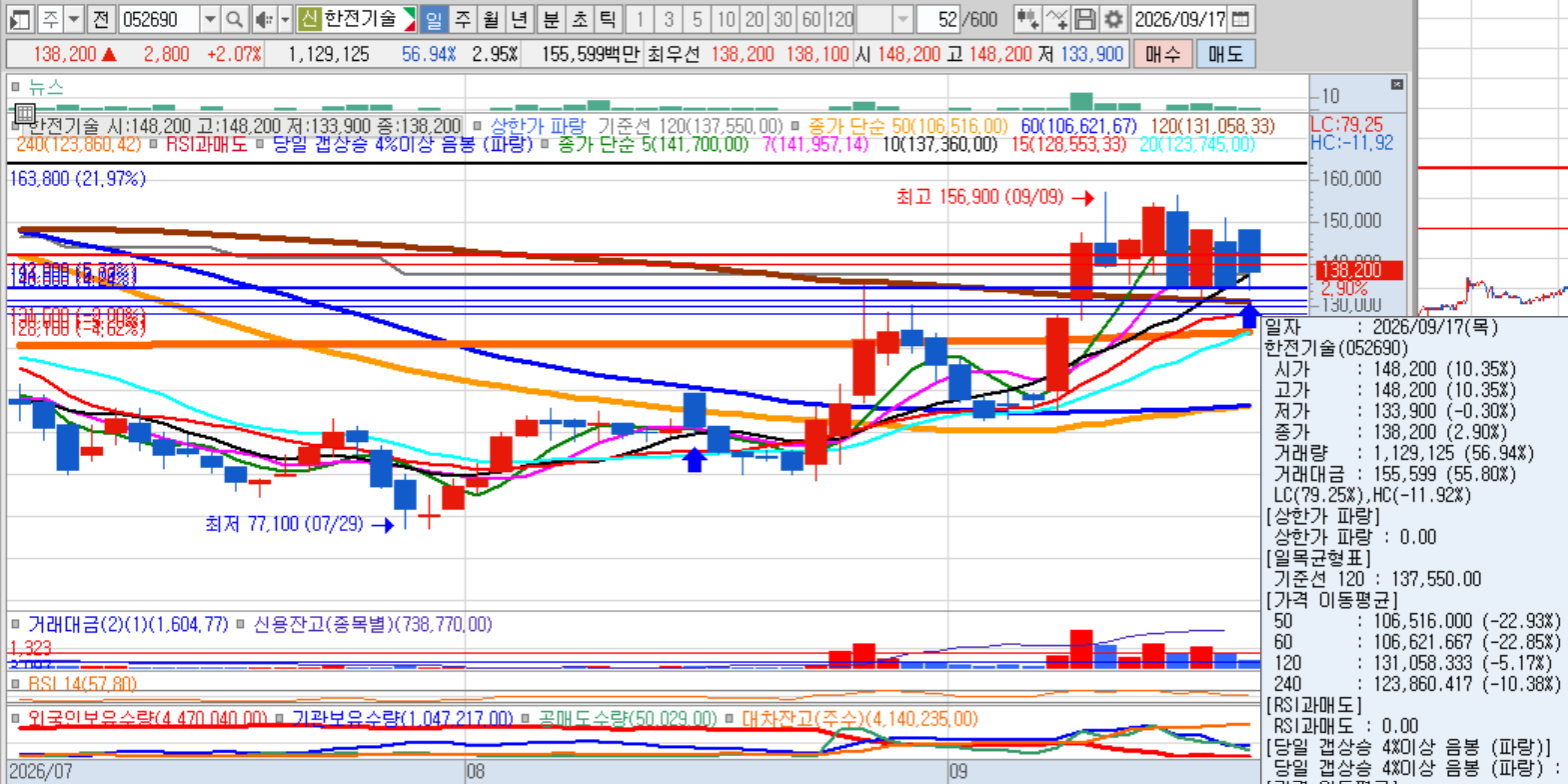Select the 30 interval button

783,19
